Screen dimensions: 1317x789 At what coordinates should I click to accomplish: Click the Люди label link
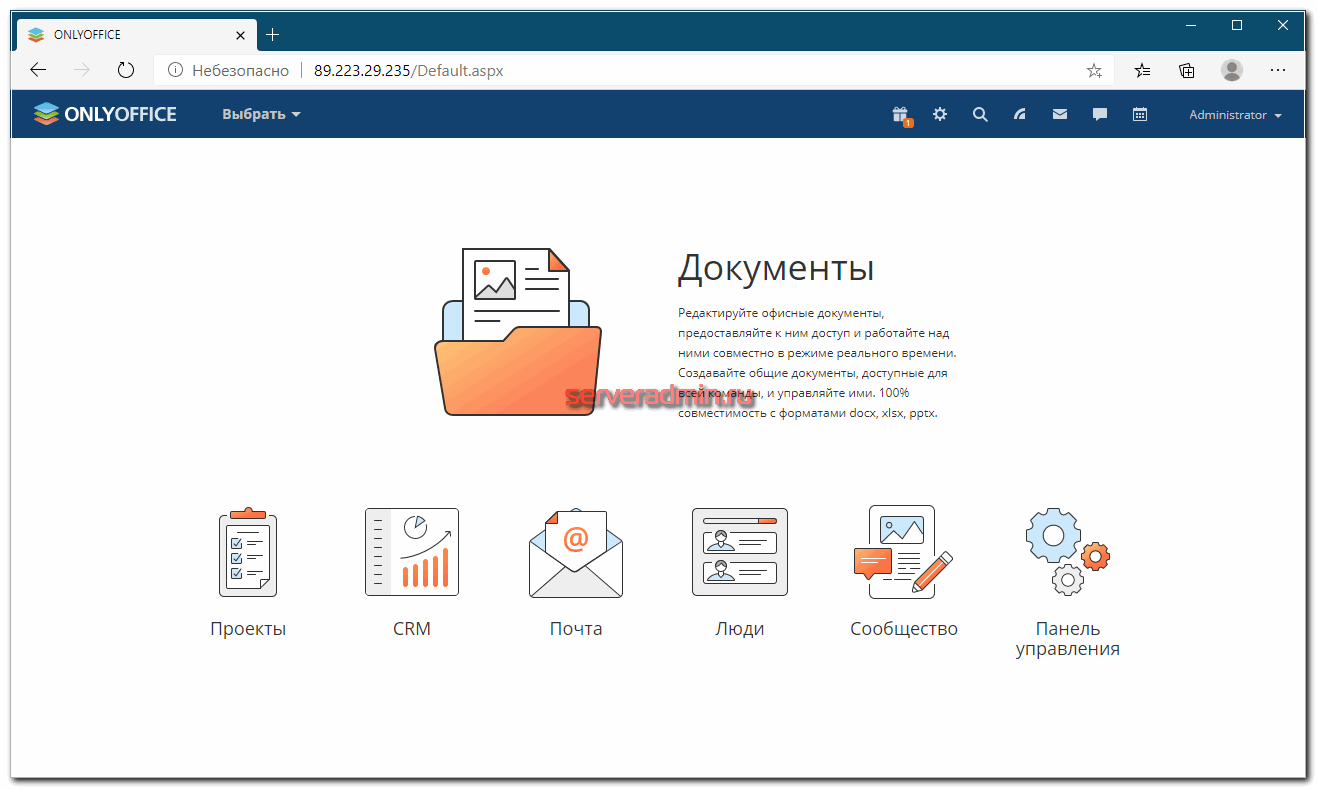pyautogui.click(x=740, y=629)
